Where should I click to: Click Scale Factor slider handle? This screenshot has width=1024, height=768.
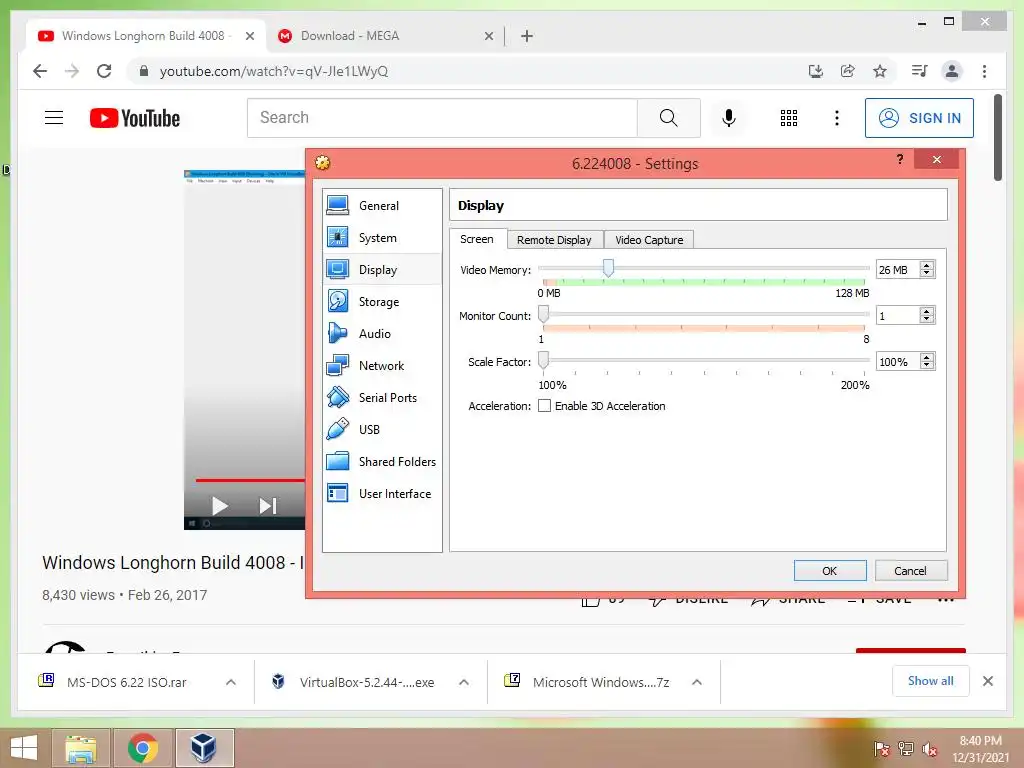(543, 360)
